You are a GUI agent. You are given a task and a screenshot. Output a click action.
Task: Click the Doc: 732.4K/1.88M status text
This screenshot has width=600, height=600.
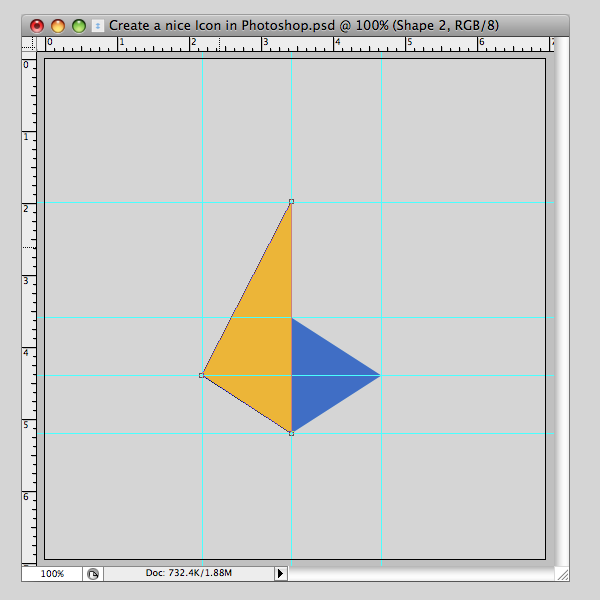click(189, 573)
